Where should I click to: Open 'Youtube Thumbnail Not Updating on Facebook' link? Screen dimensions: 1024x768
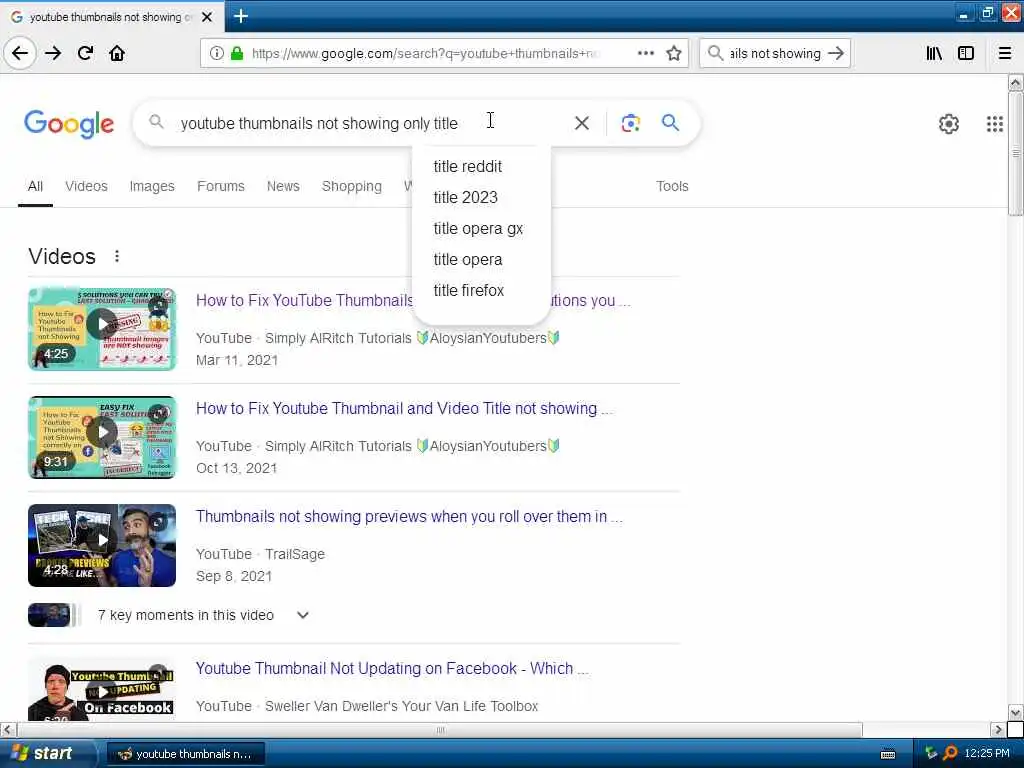pos(392,669)
